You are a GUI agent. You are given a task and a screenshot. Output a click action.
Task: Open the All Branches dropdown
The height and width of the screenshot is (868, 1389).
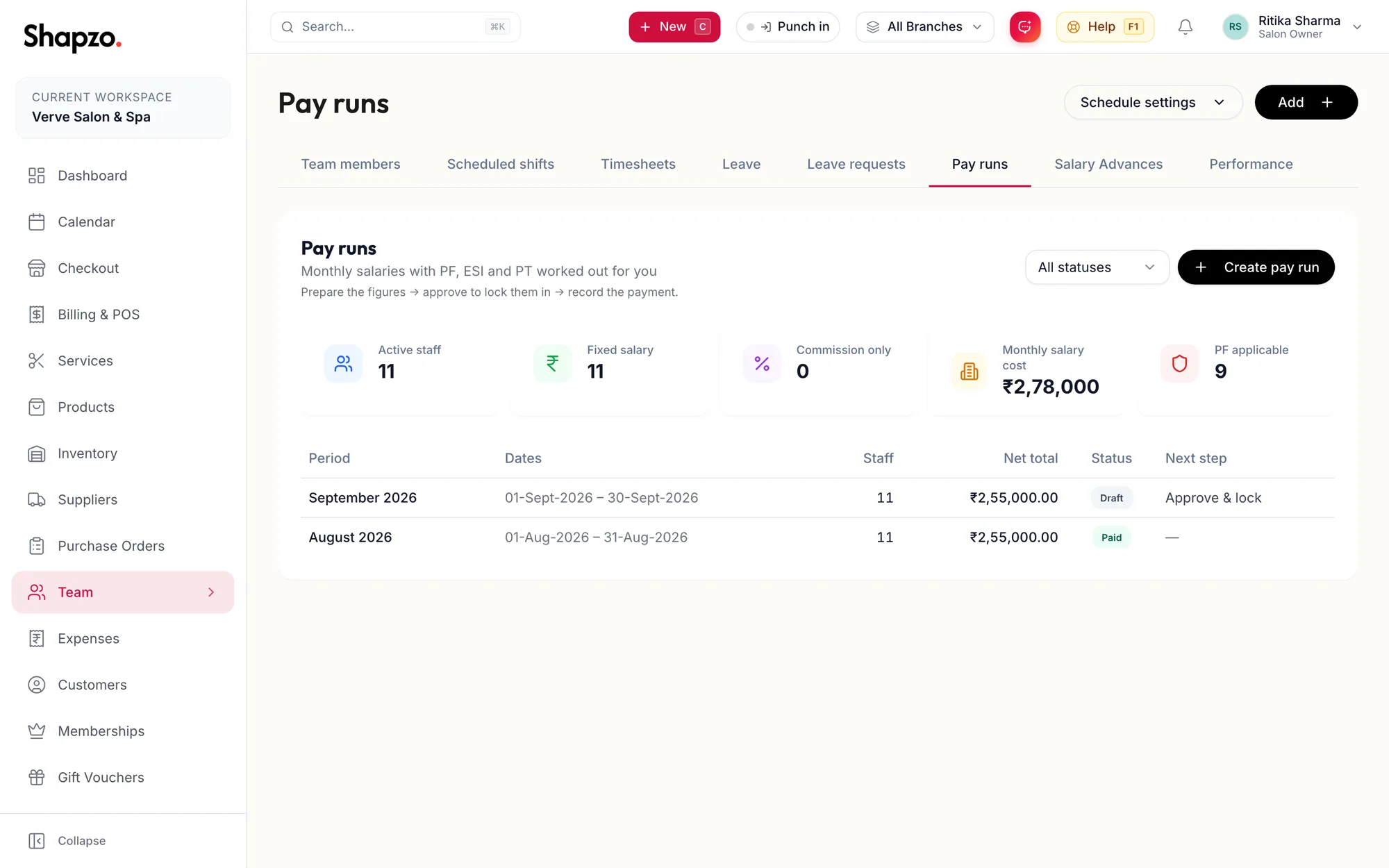point(924,27)
